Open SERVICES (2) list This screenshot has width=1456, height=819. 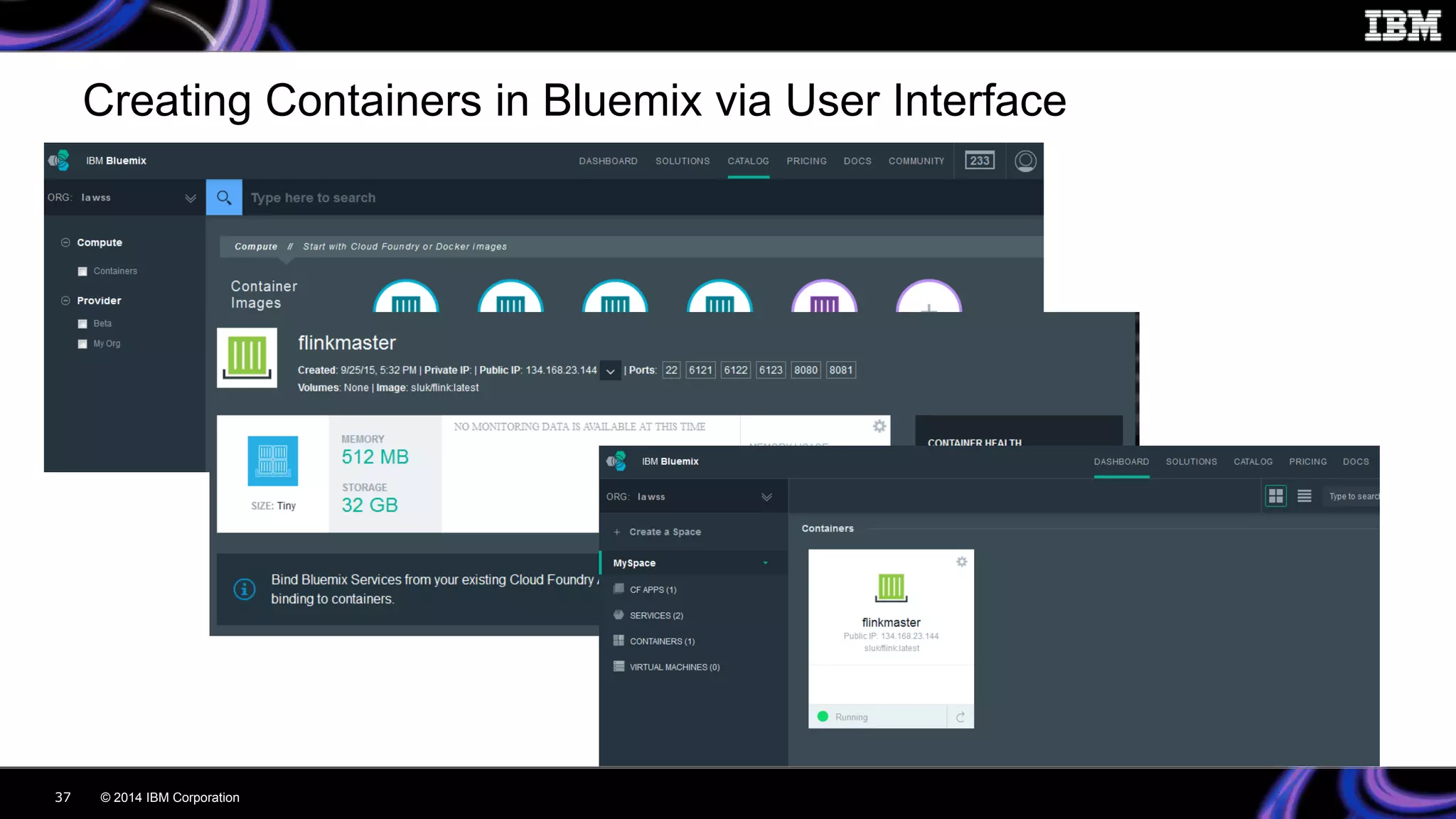point(656,615)
